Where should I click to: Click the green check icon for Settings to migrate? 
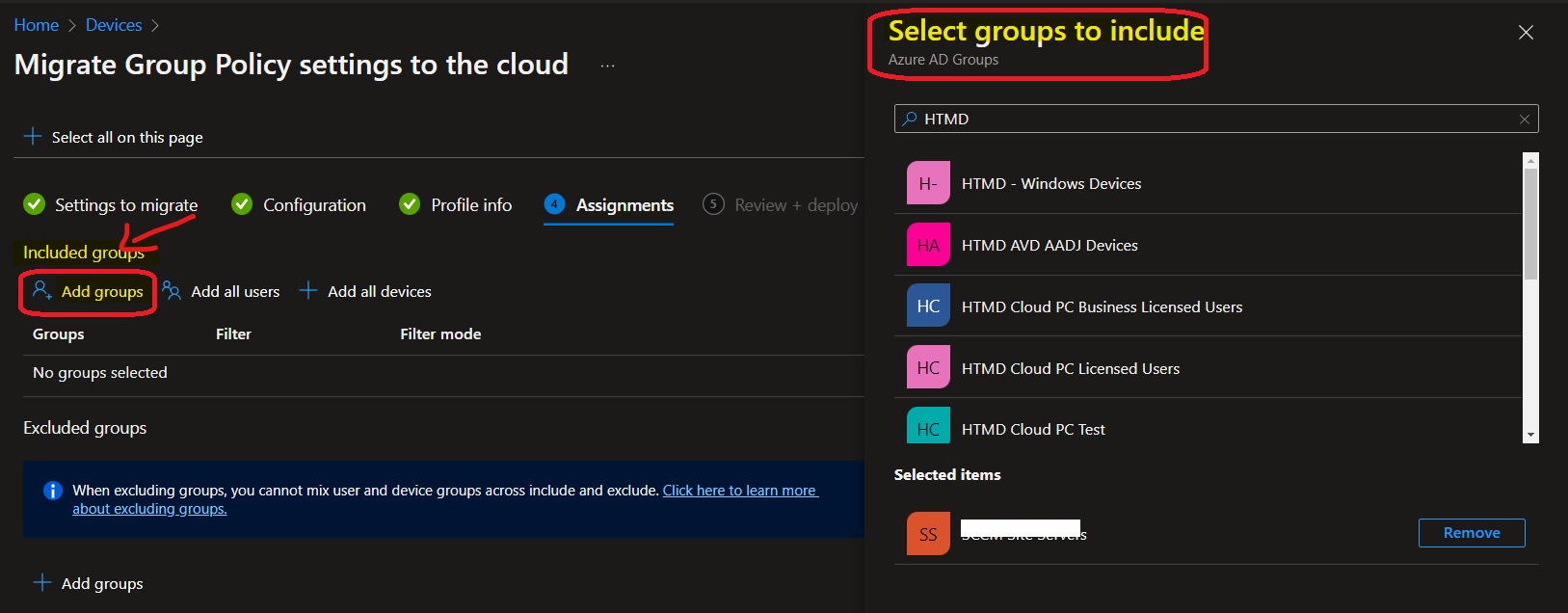[34, 204]
